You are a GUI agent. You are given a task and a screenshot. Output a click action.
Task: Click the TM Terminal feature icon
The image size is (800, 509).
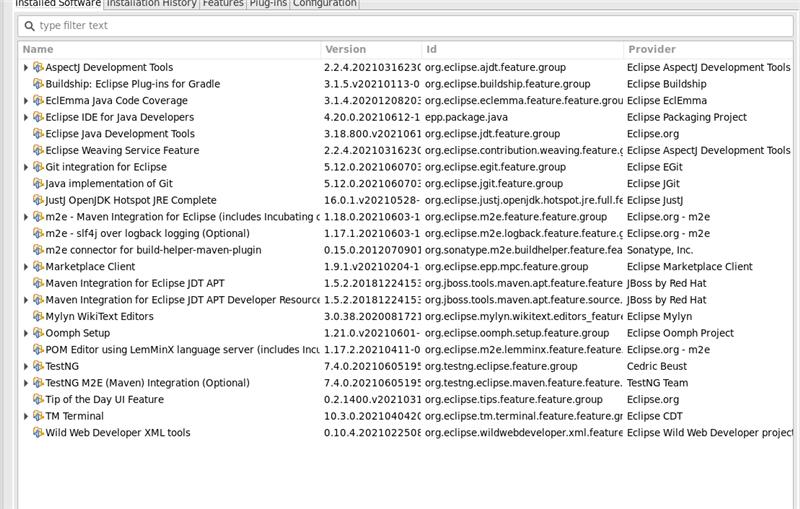[38, 416]
